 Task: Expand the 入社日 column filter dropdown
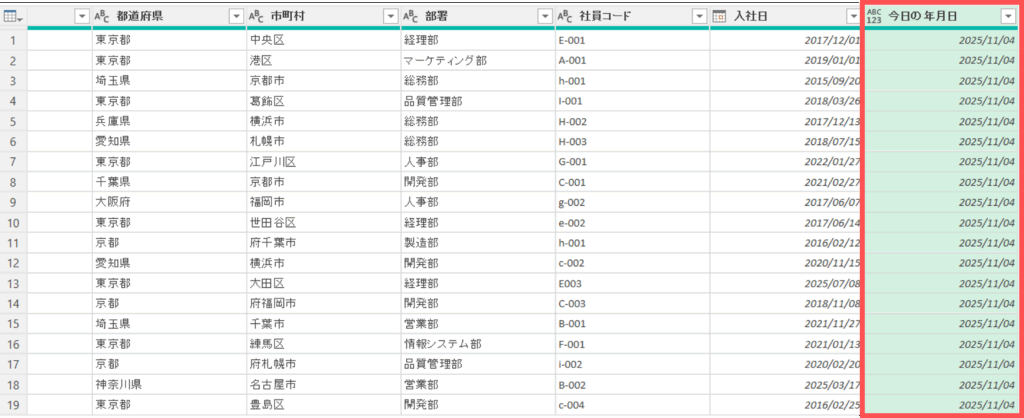(x=851, y=17)
